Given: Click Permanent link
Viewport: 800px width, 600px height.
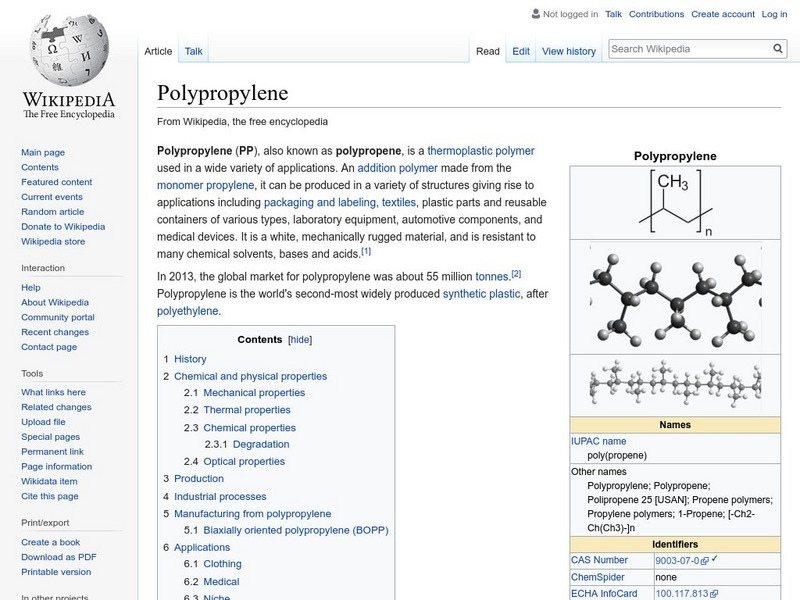Looking at the screenshot, I should 52,452.
